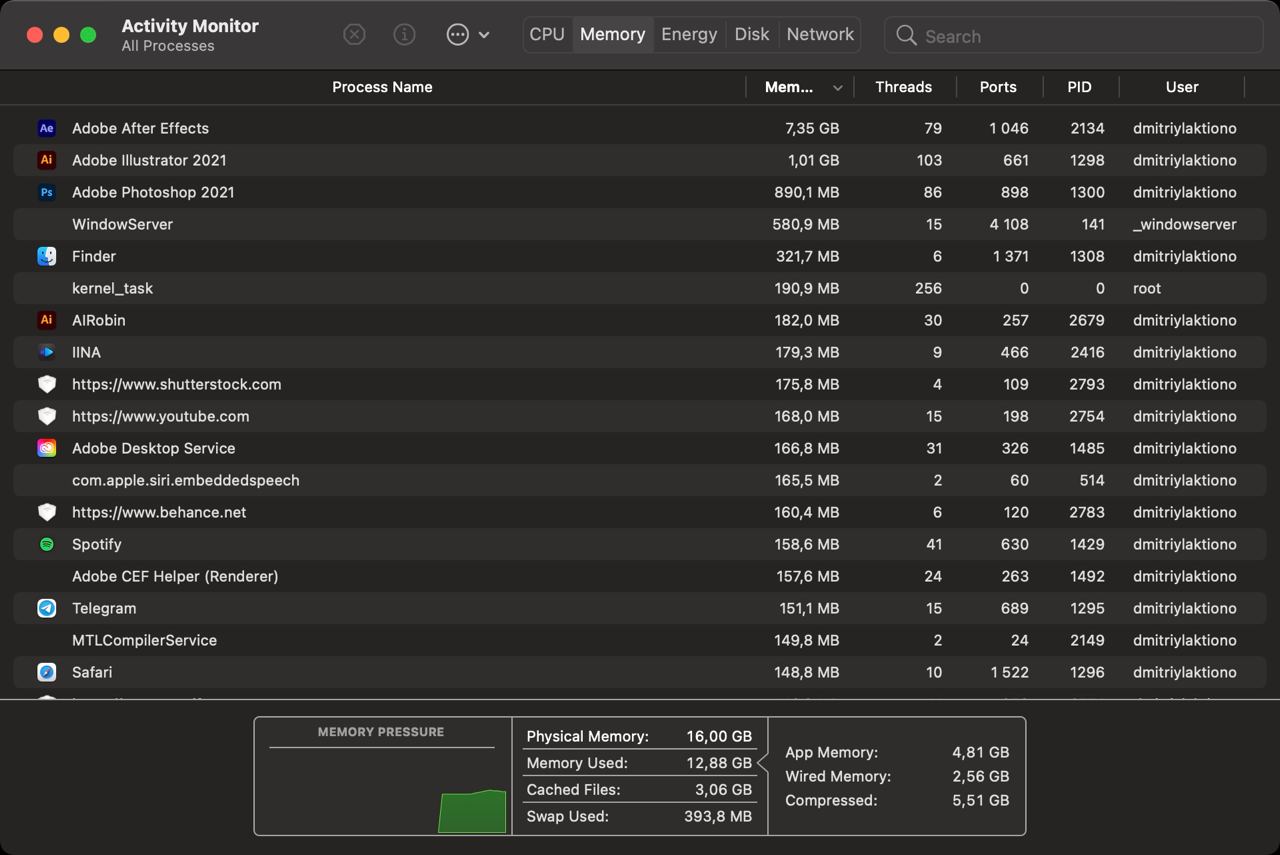Image resolution: width=1280 pixels, height=855 pixels.
Task: Click the shield icon beside shutterstock.com
Action: point(46,384)
